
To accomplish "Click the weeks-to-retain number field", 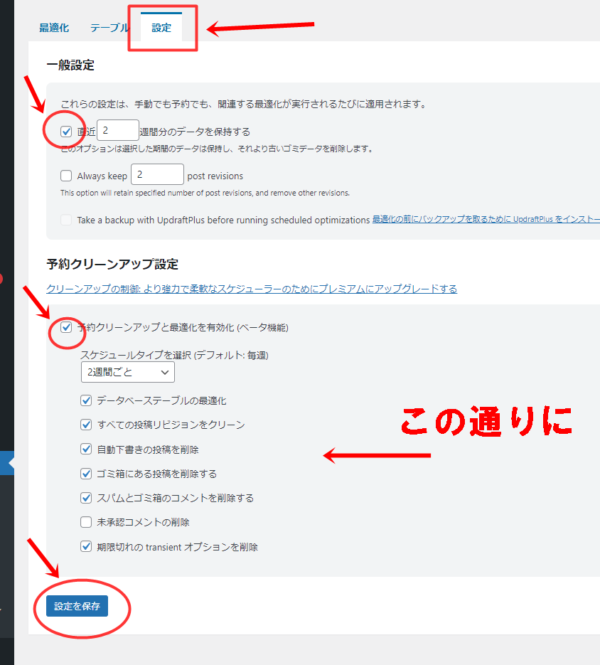I will (x=118, y=130).
